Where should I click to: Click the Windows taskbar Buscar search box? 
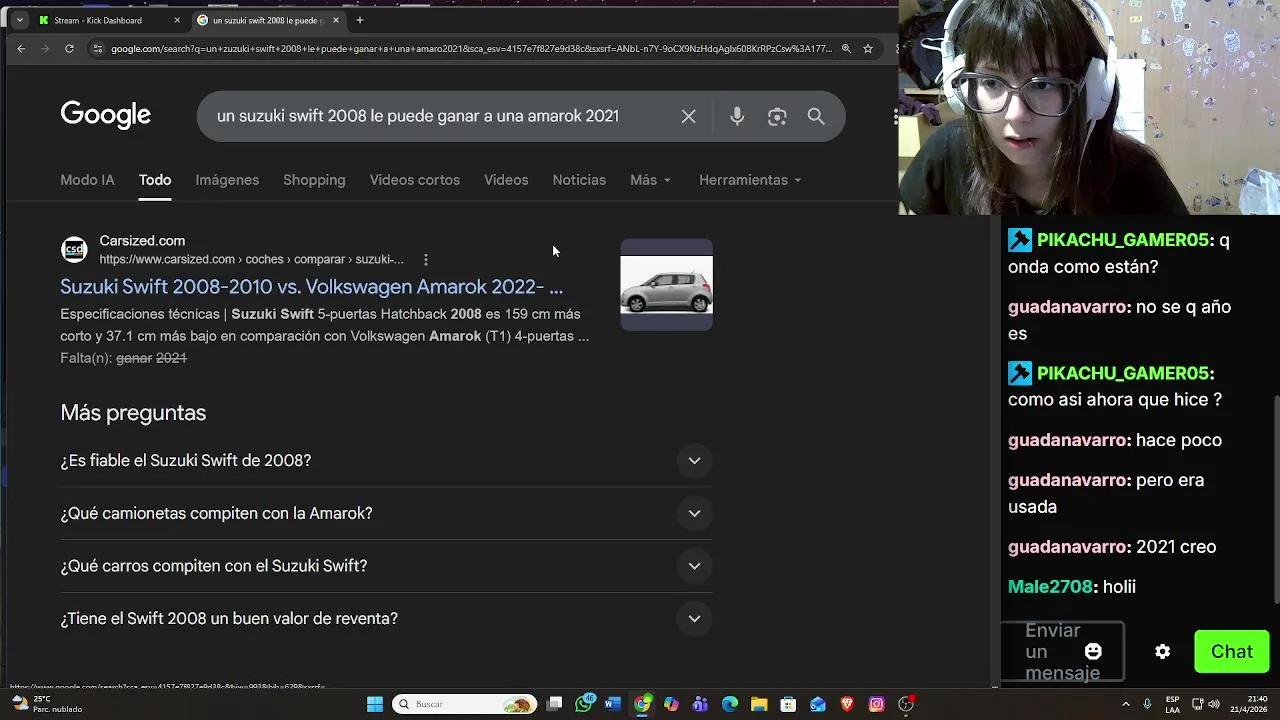(463, 704)
